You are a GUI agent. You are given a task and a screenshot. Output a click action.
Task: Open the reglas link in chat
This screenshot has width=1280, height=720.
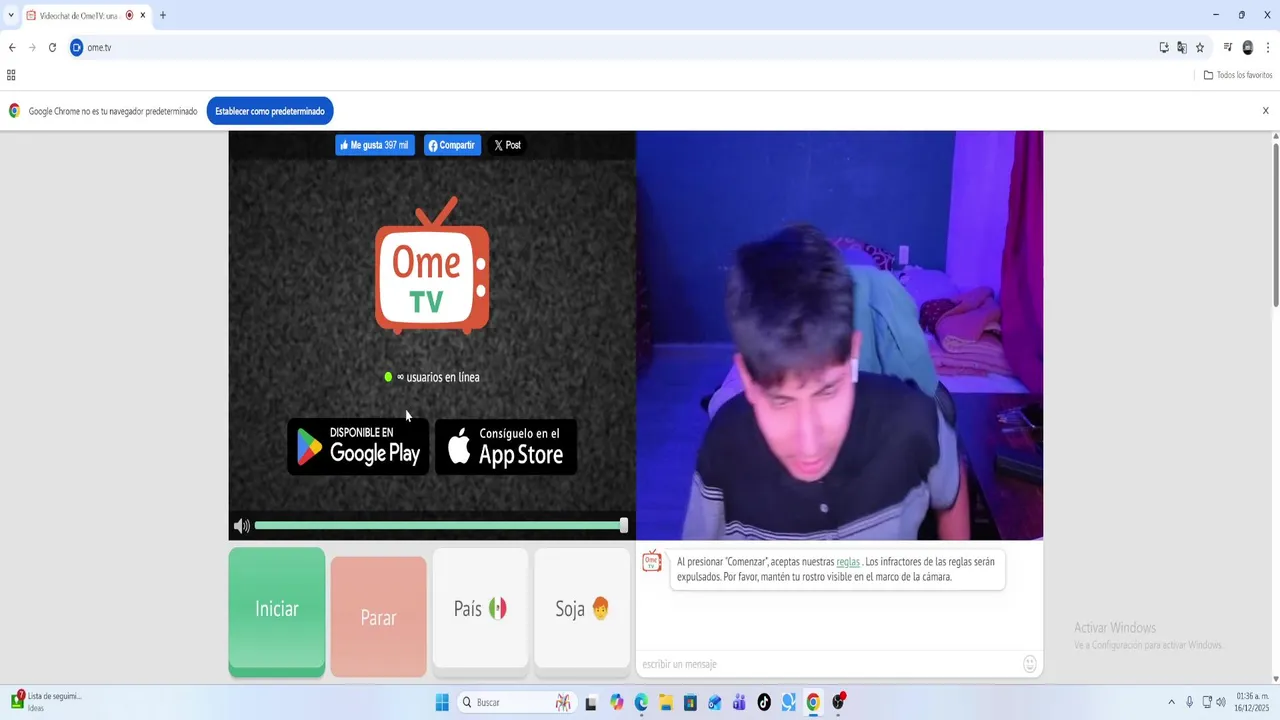coord(848,562)
